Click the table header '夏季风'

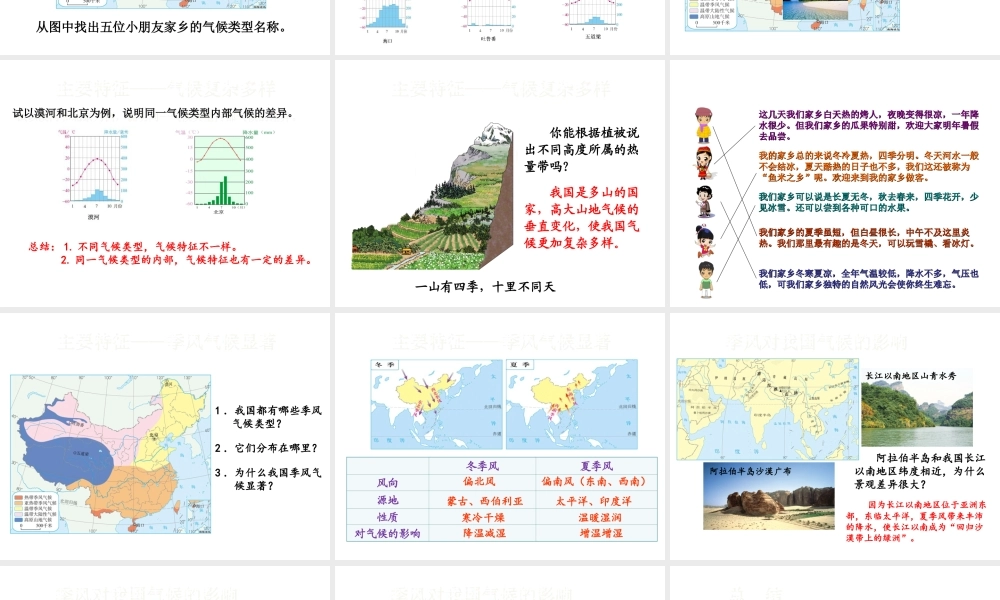tap(596, 465)
